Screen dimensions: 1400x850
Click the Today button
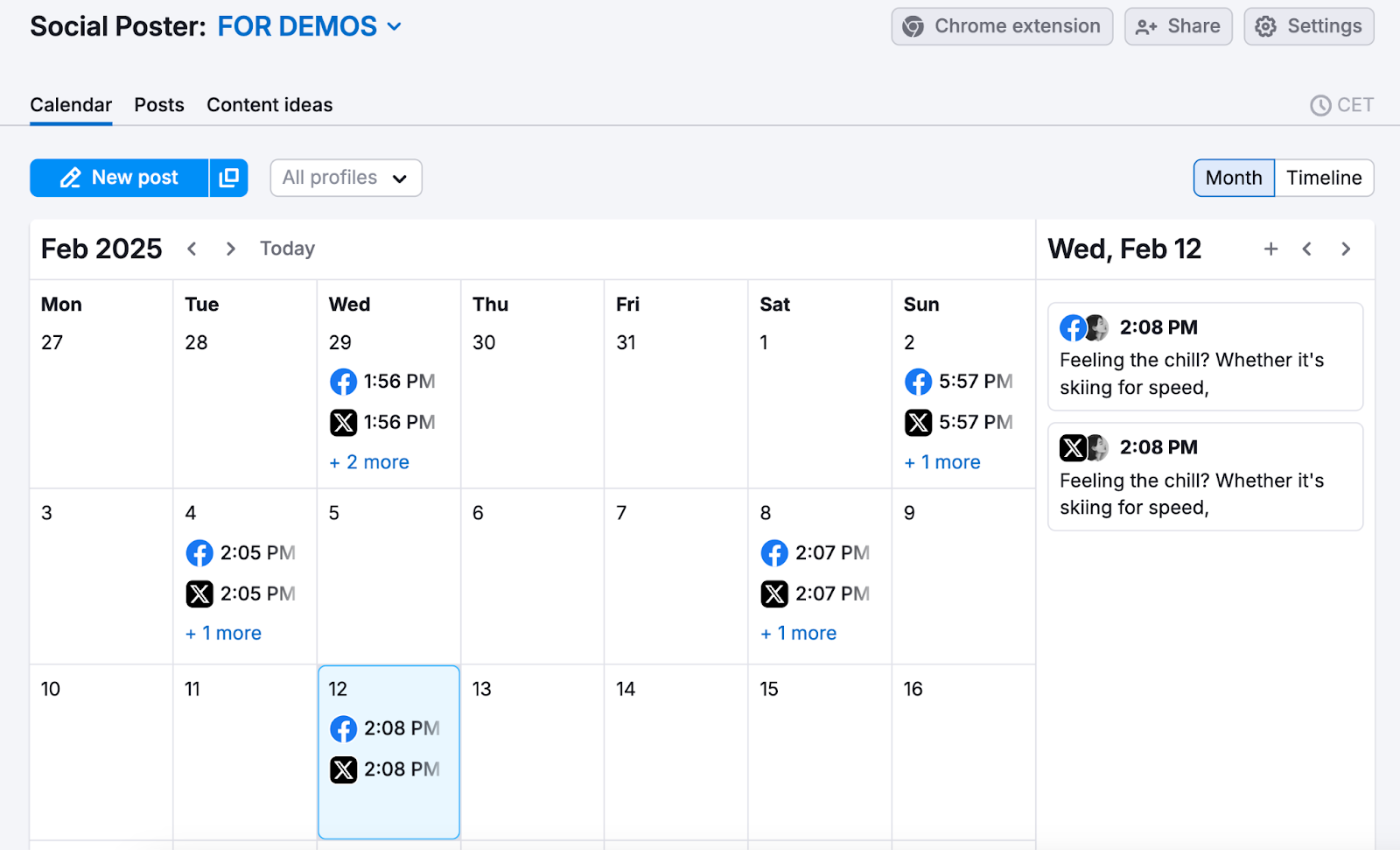coord(287,249)
